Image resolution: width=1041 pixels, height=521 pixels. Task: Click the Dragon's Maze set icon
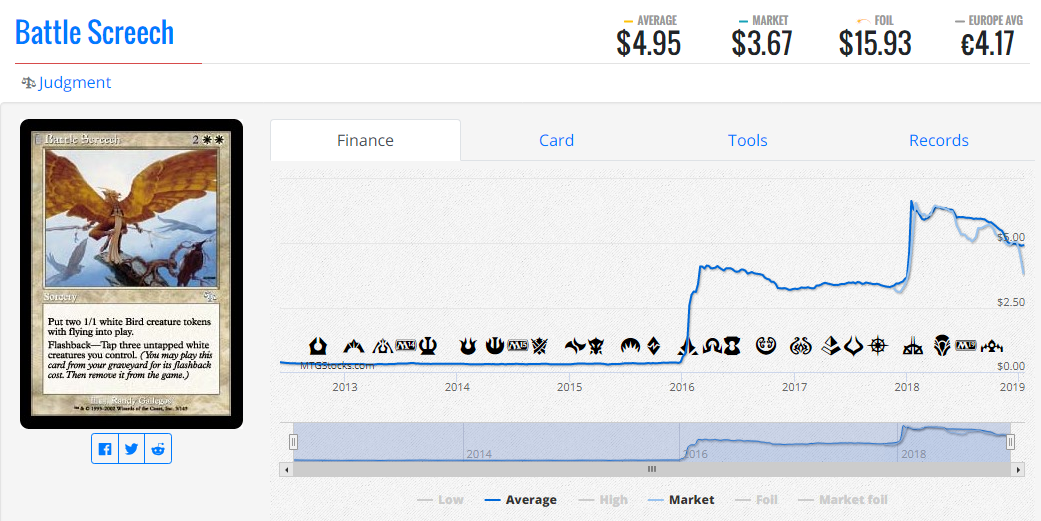[x=382, y=346]
